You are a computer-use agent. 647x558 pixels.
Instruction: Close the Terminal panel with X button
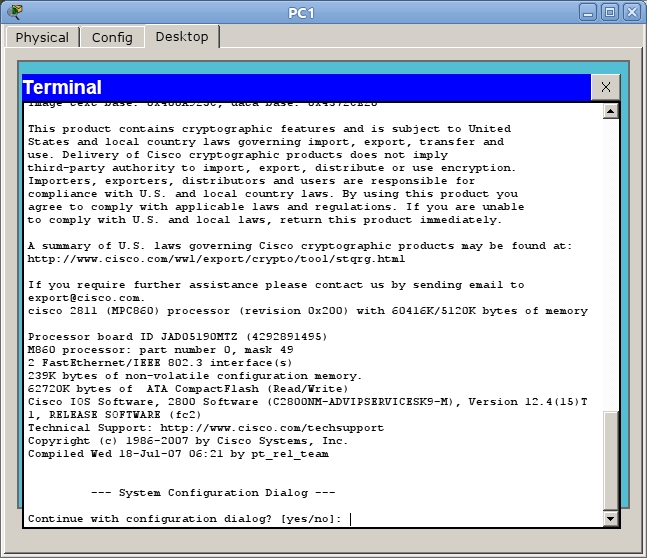point(605,87)
